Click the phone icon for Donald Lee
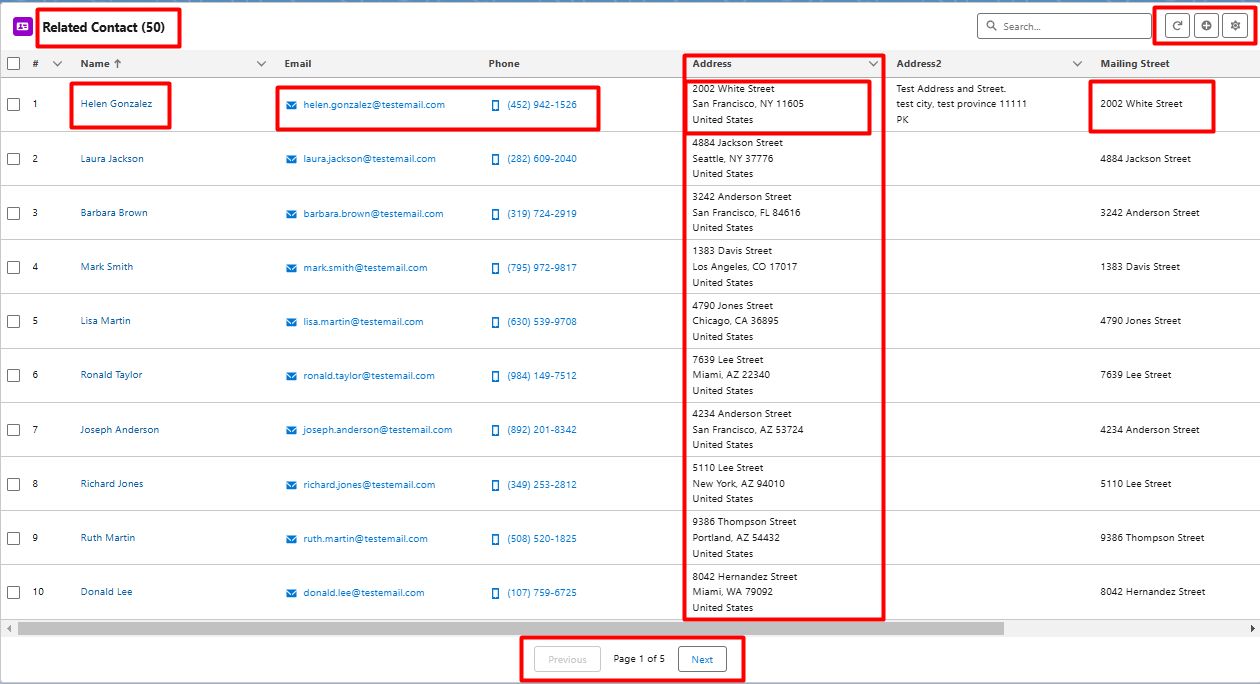Image resolution: width=1260 pixels, height=684 pixels. [495, 593]
